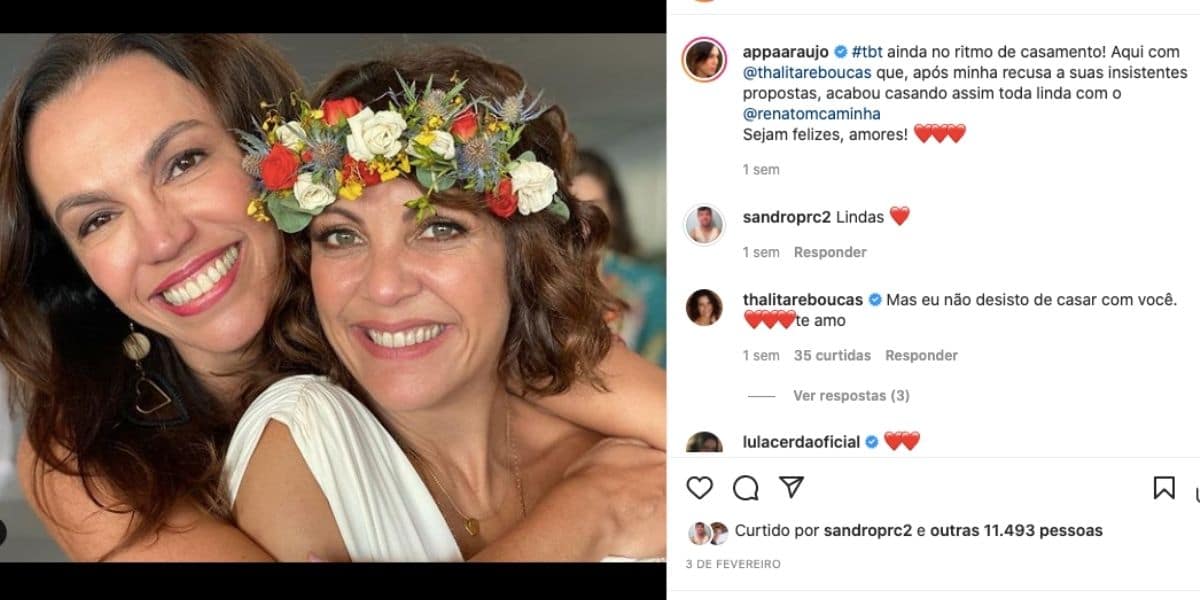Save the post with the bookmark icon
This screenshot has width=1200, height=600.
pos(1164,488)
